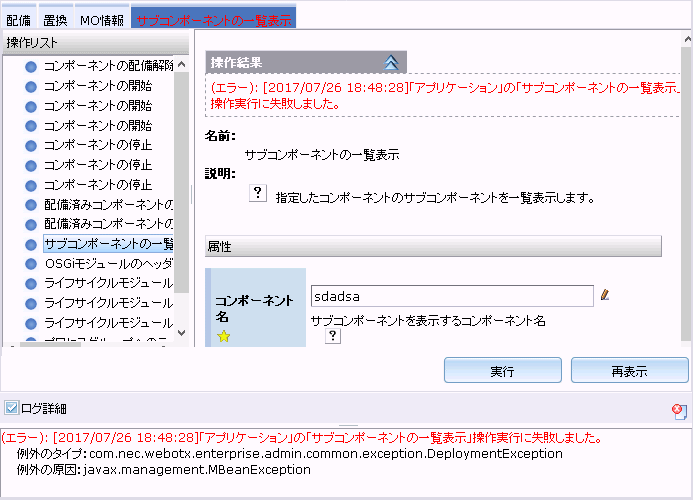
Task: Select the コンポーネントの配備解除 item in the operation list
Action: coord(108,65)
